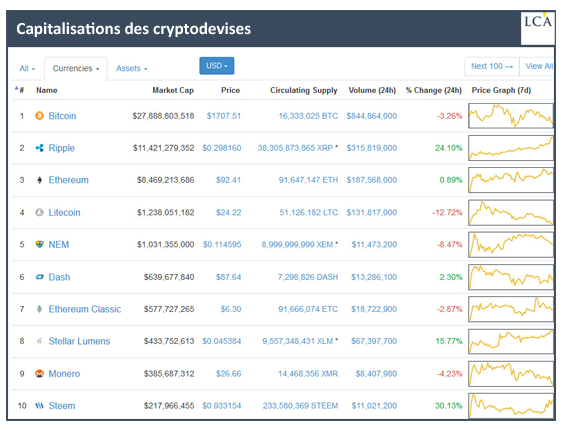
Task: Click the View All button
Action: click(x=538, y=66)
